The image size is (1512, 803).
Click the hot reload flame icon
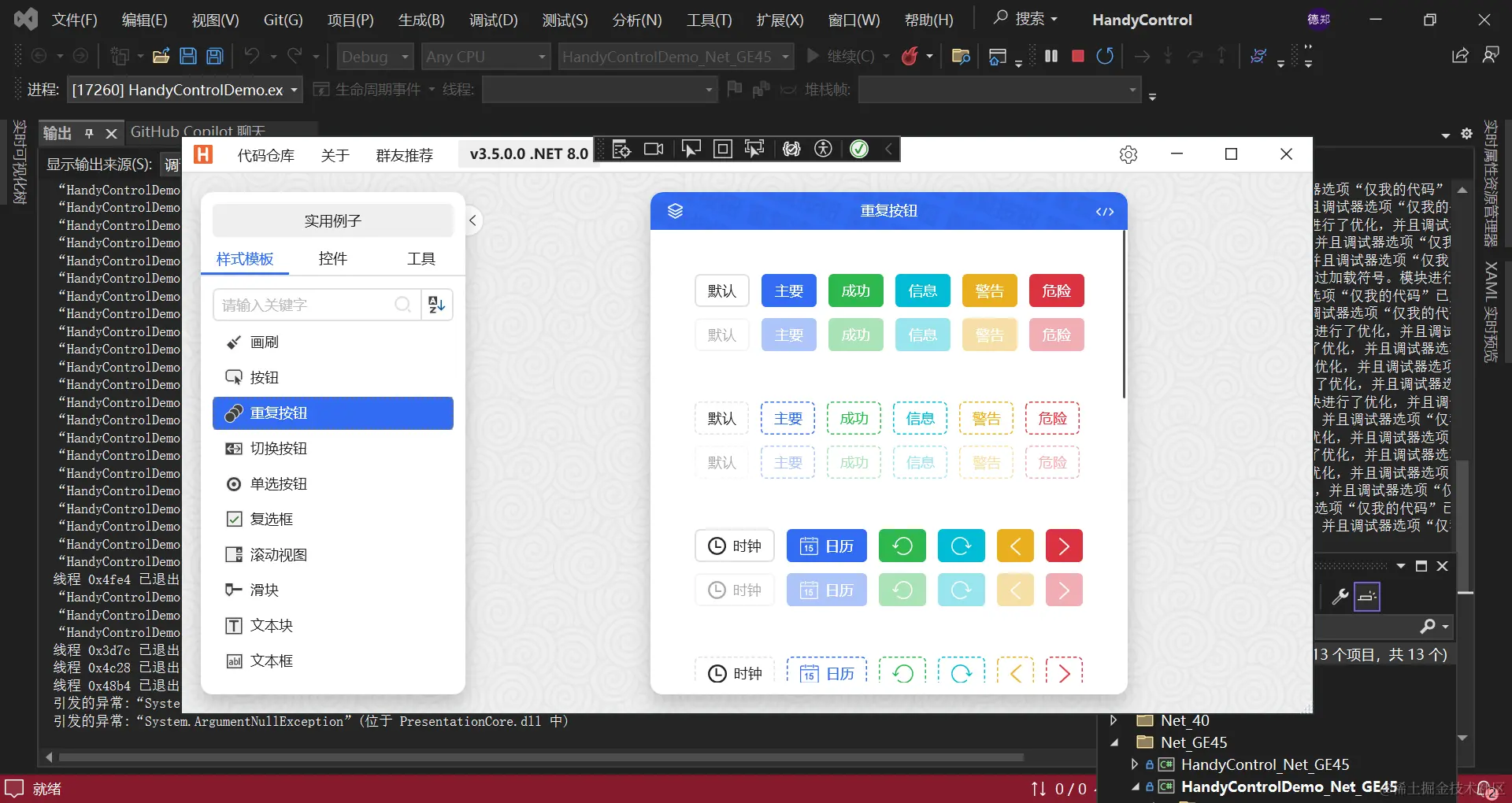point(910,56)
